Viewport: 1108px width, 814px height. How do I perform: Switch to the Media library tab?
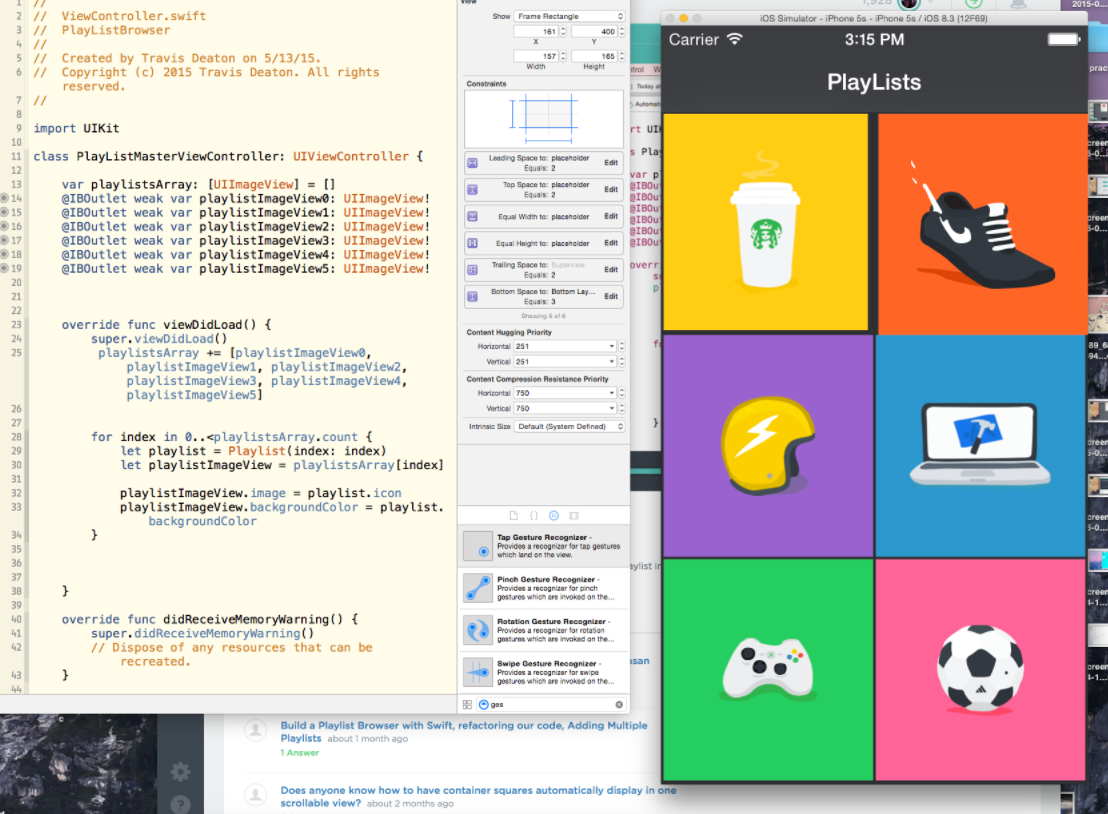[573, 516]
